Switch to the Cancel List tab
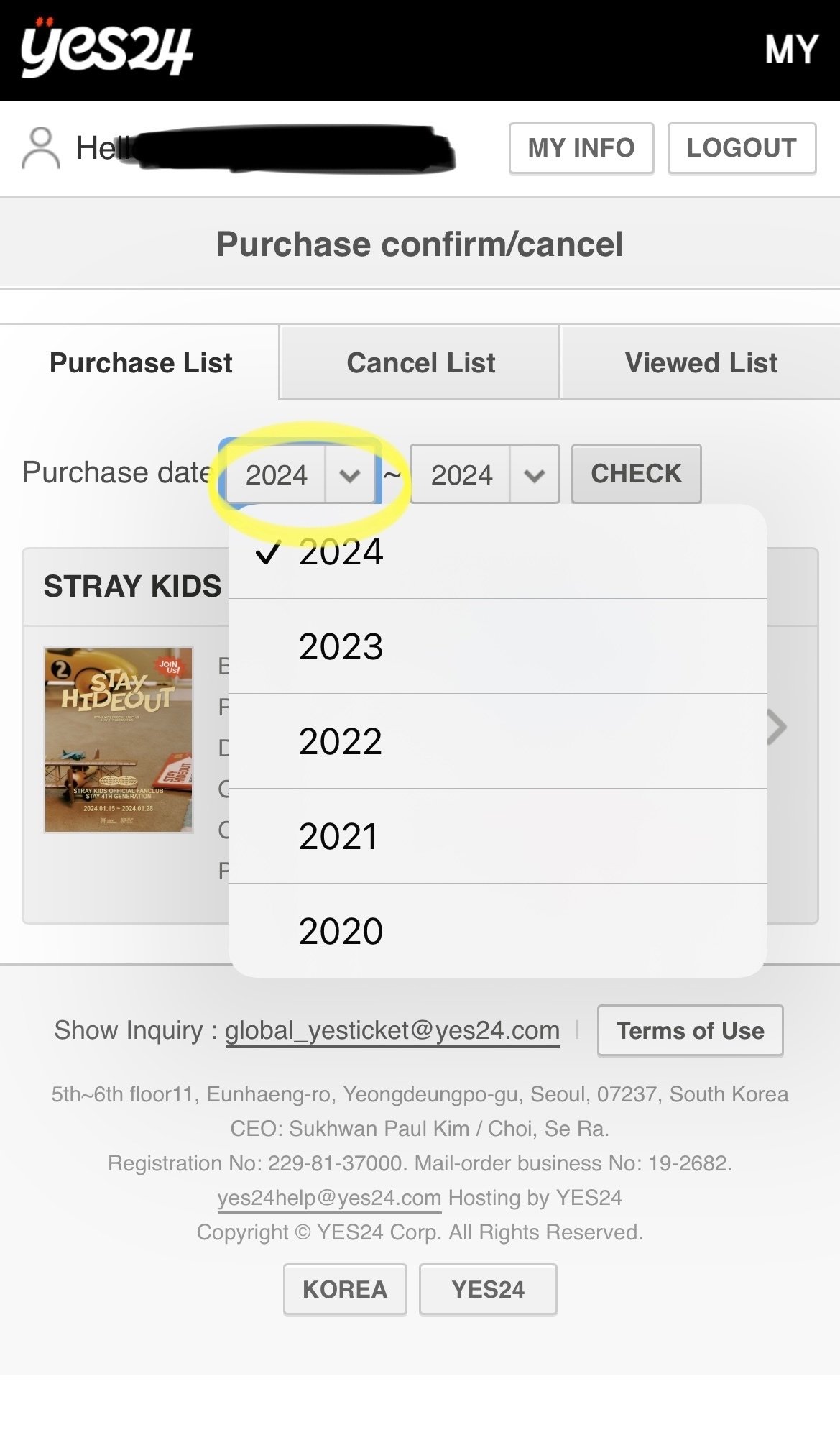 click(x=420, y=363)
